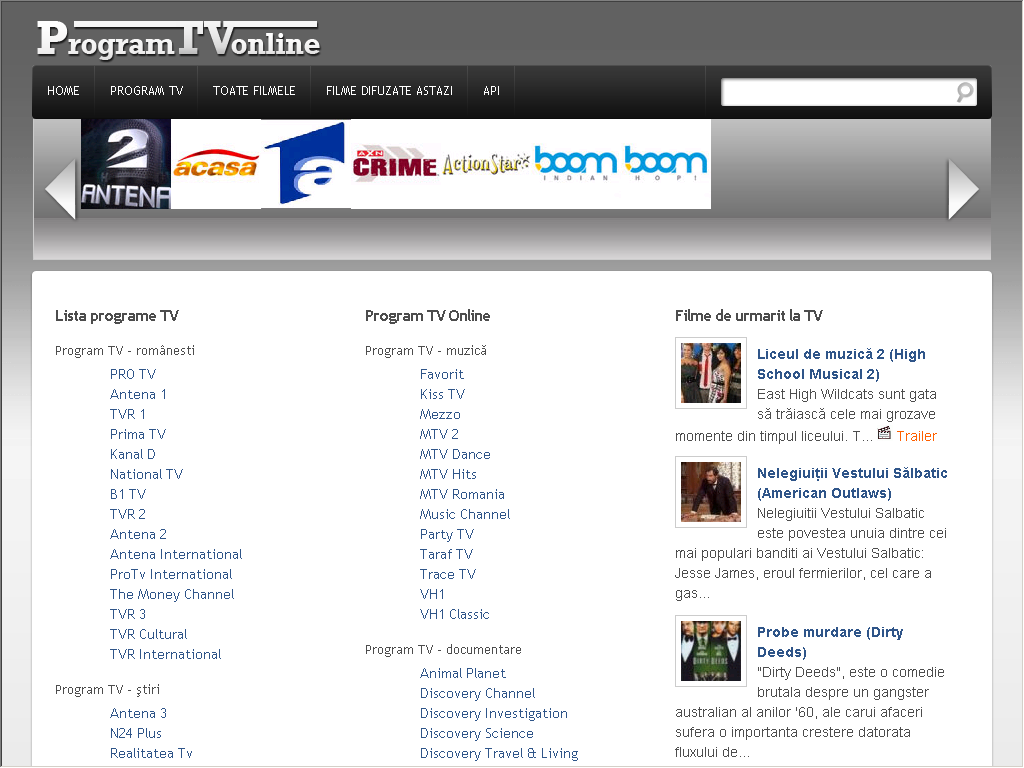Open VH1 Classic link
This screenshot has width=1024, height=768.
click(455, 615)
